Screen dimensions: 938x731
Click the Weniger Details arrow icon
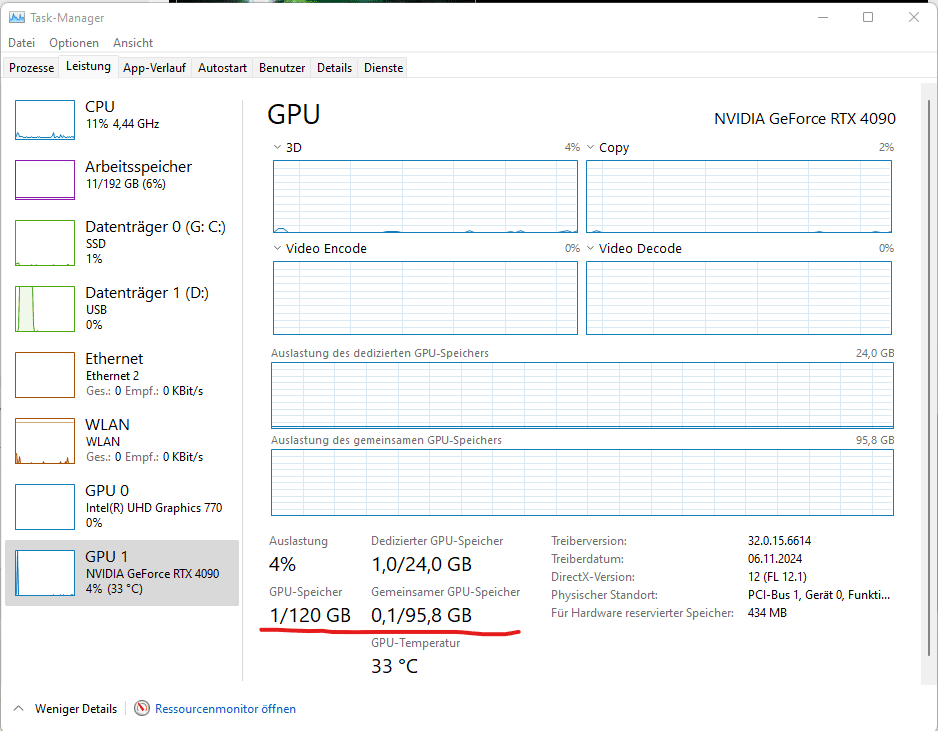coord(18,709)
